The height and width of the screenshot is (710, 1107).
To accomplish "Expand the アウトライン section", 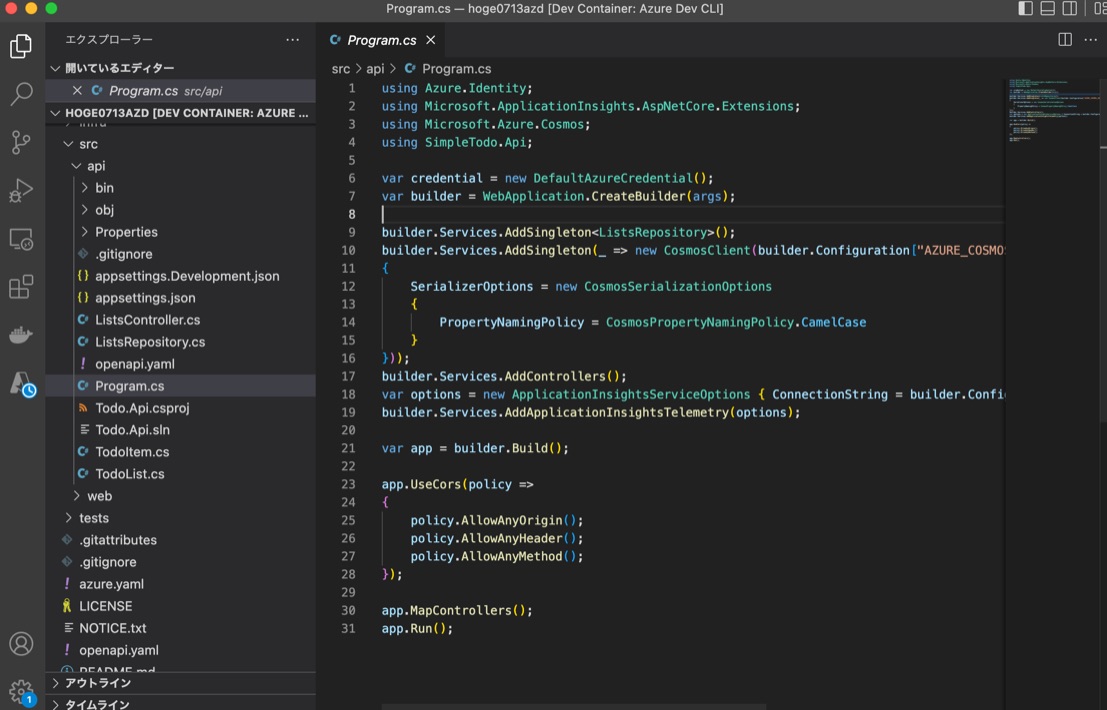I will (x=100, y=683).
